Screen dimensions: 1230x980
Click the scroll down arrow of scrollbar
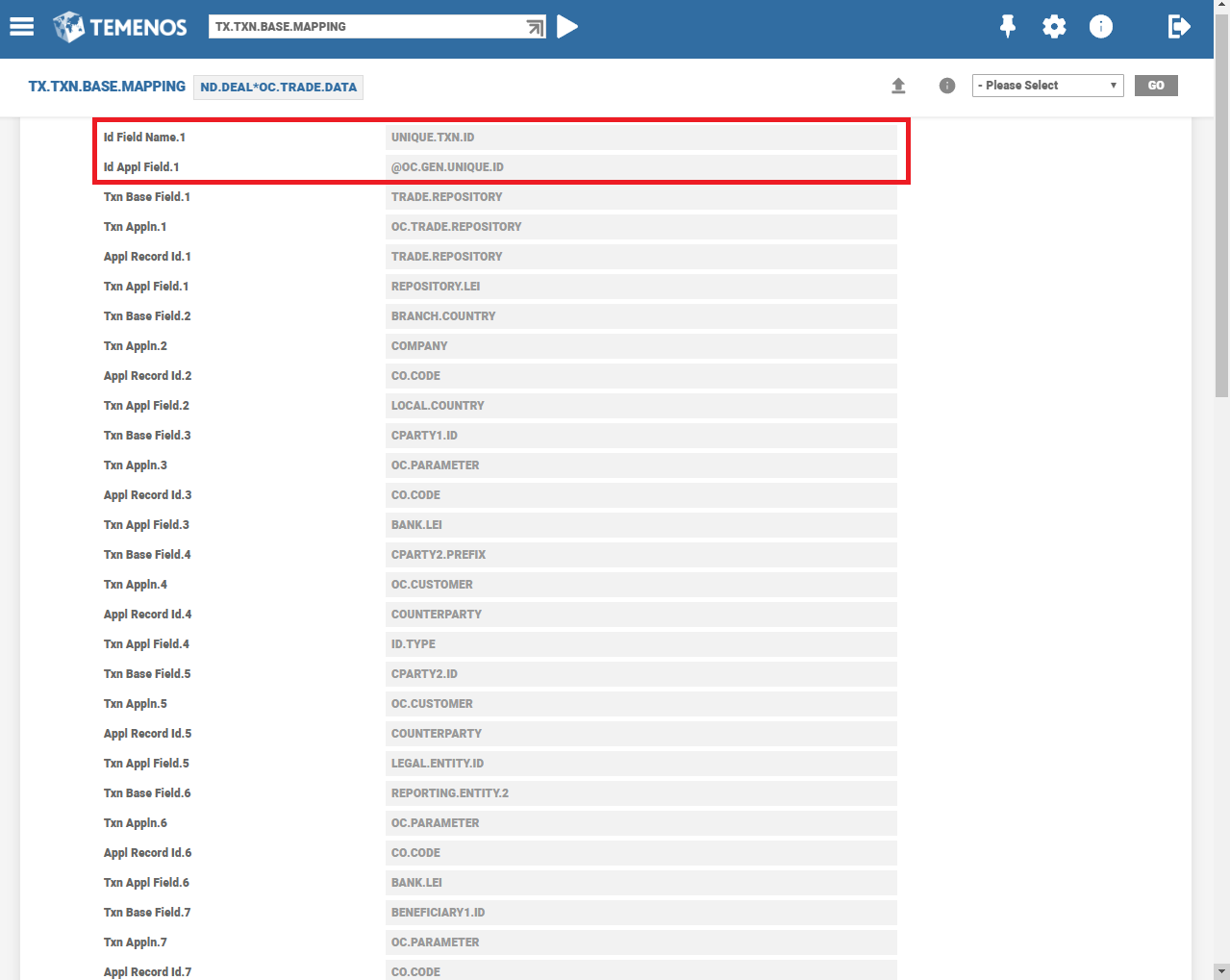[1221, 970]
